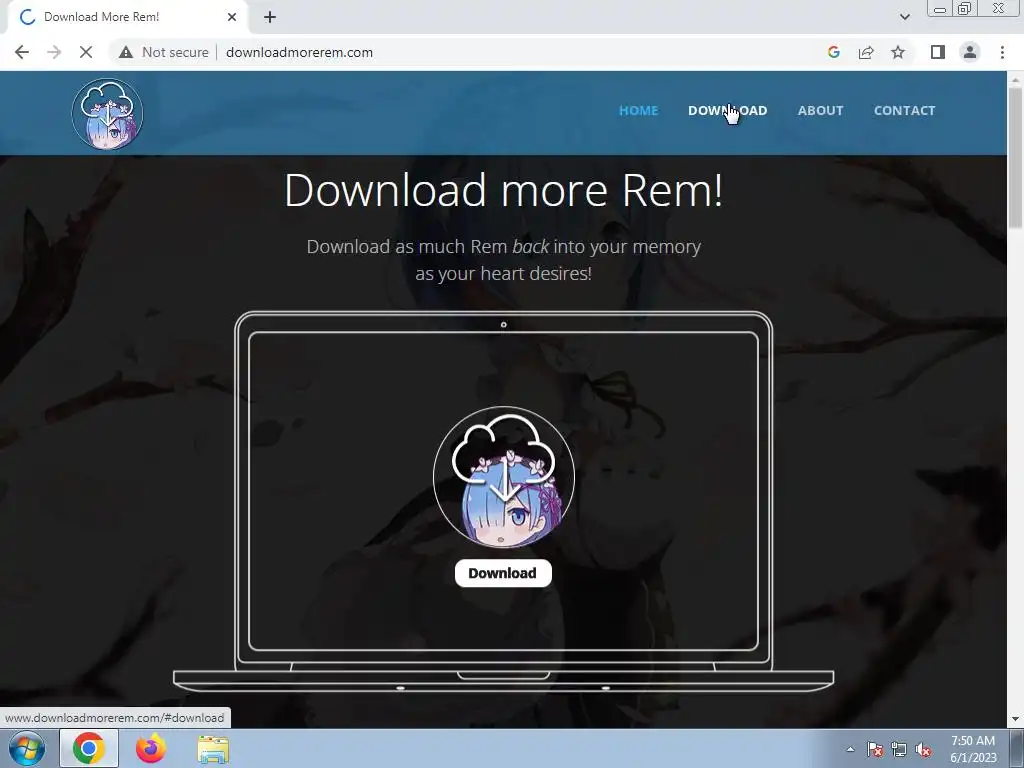Click Chrome icon in taskbar
The height and width of the screenshot is (768, 1024).
[89, 748]
